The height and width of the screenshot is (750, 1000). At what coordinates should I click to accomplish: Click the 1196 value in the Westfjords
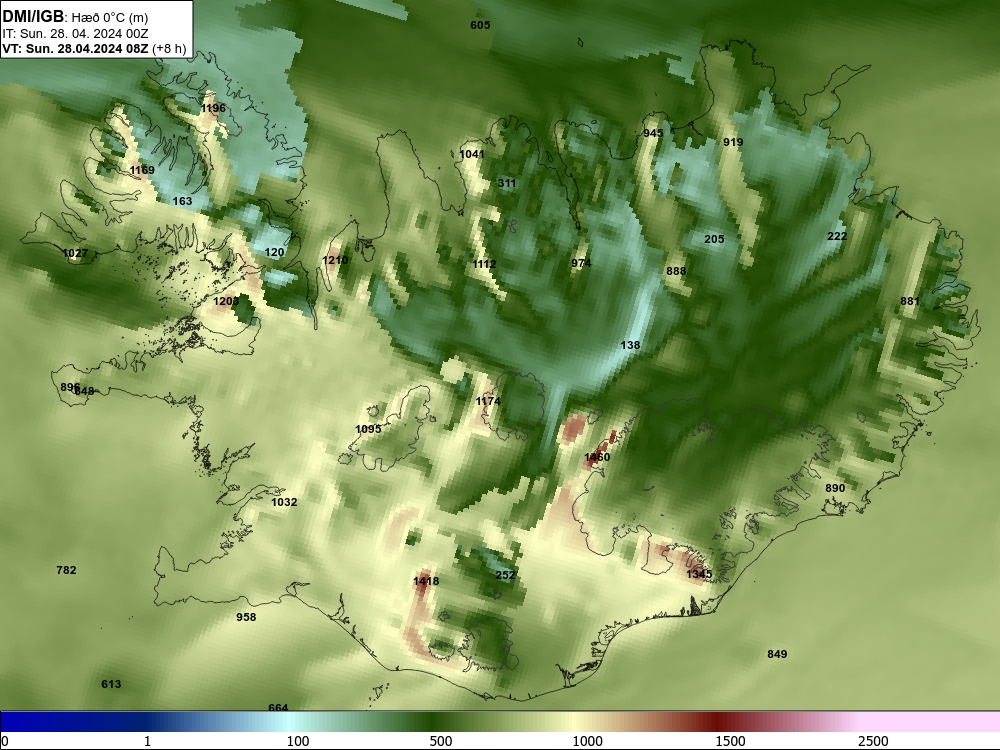(213, 108)
